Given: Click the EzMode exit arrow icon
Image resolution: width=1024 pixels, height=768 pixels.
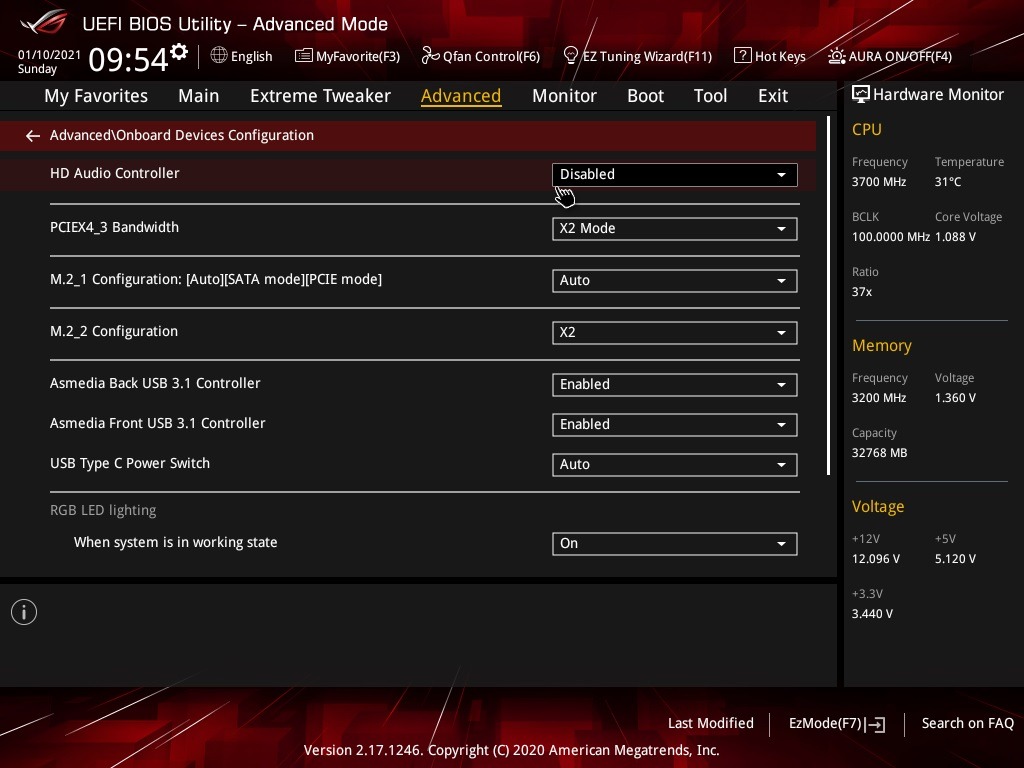Looking at the screenshot, I should pyautogui.click(x=875, y=724).
